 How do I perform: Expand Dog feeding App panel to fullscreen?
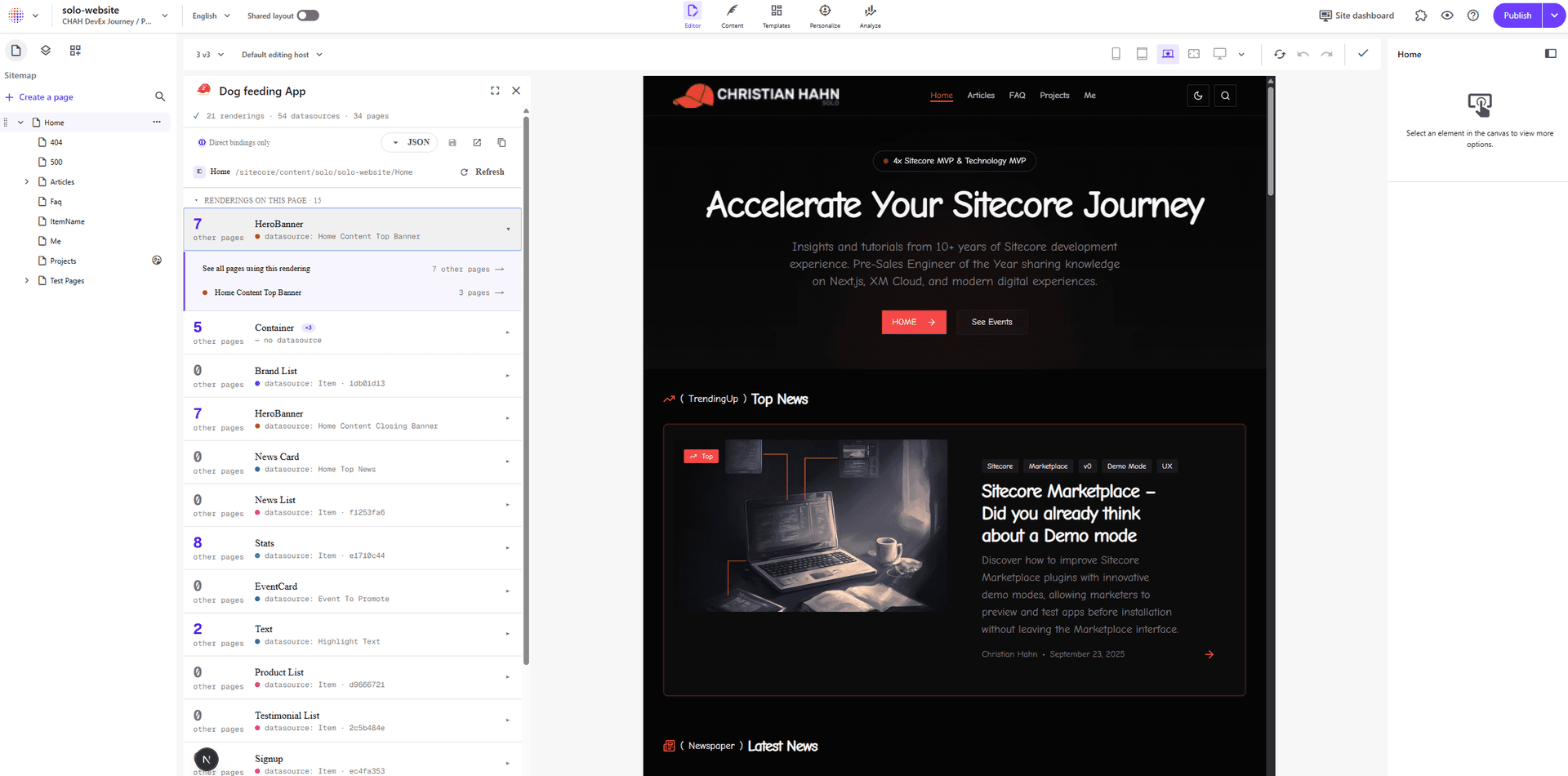495,91
